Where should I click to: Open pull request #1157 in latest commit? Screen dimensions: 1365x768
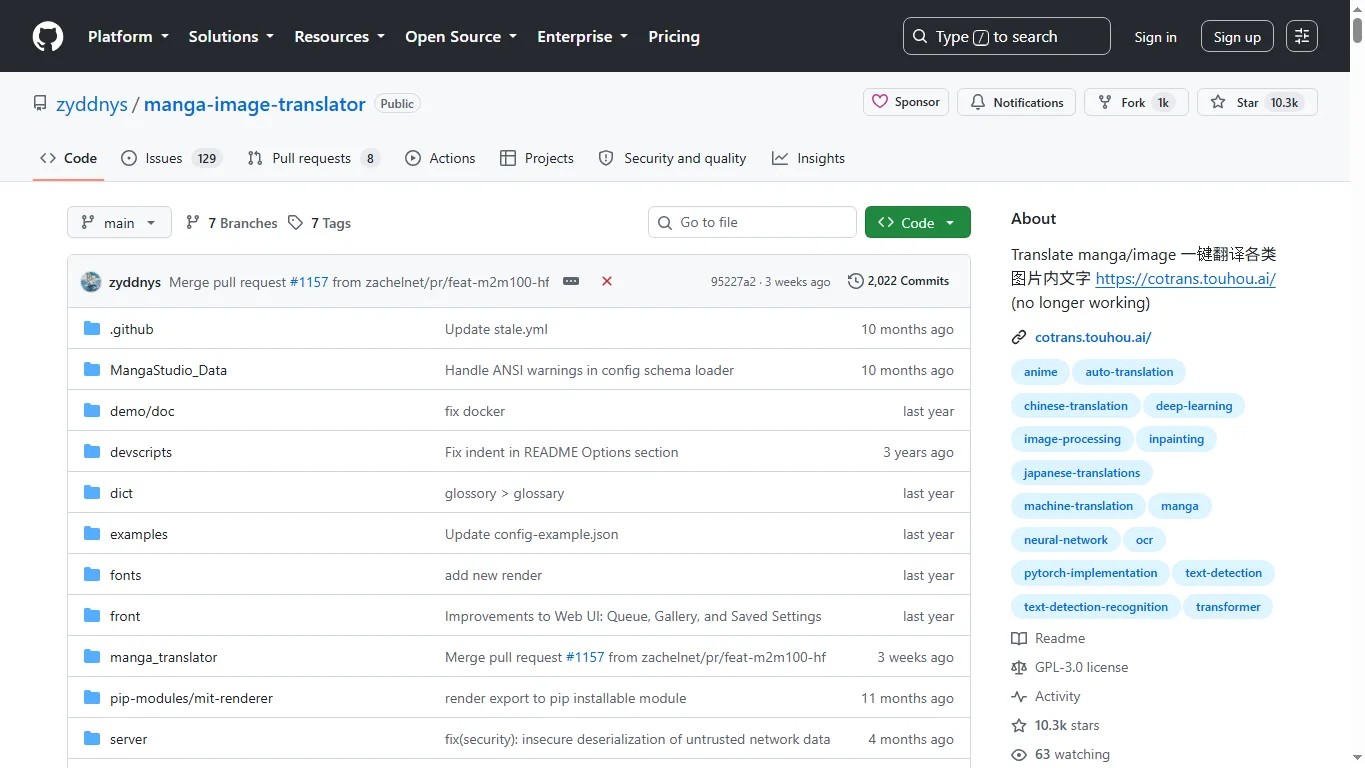pos(309,282)
